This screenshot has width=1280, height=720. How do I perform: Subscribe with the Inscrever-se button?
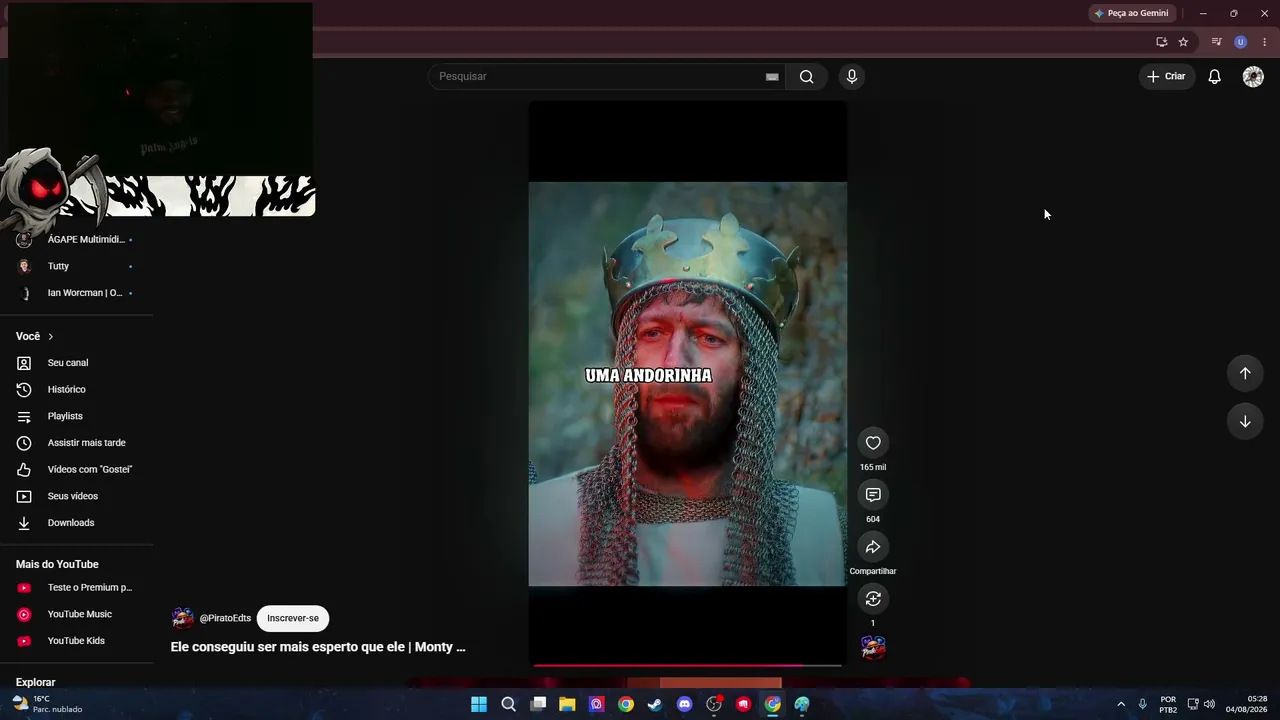[293, 619]
